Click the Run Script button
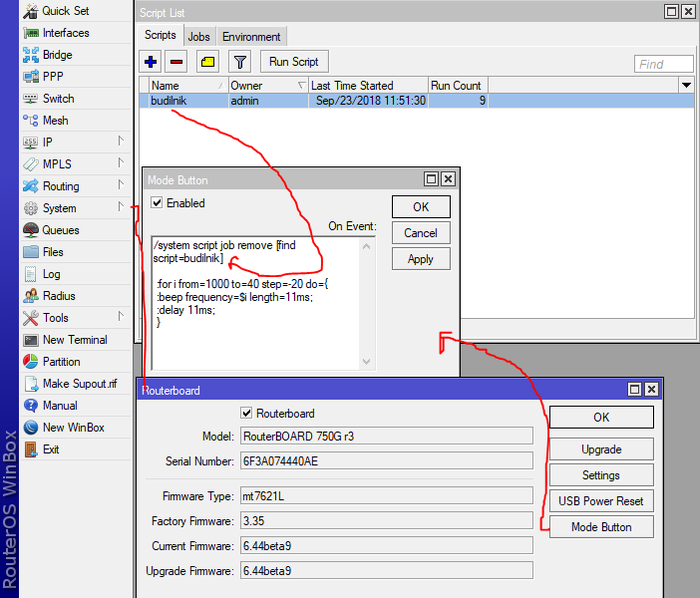Viewport: 700px width, 598px height. 294,62
